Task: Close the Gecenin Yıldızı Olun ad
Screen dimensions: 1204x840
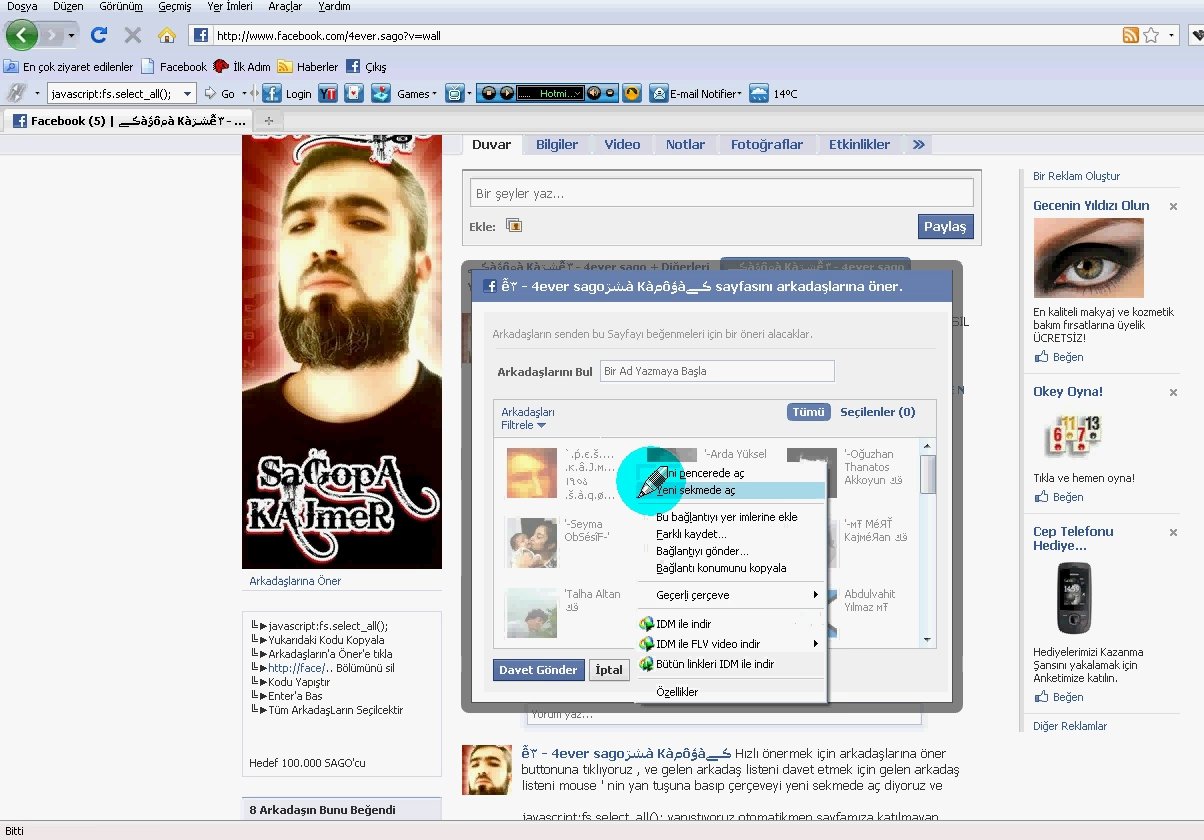Action: tap(1173, 206)
